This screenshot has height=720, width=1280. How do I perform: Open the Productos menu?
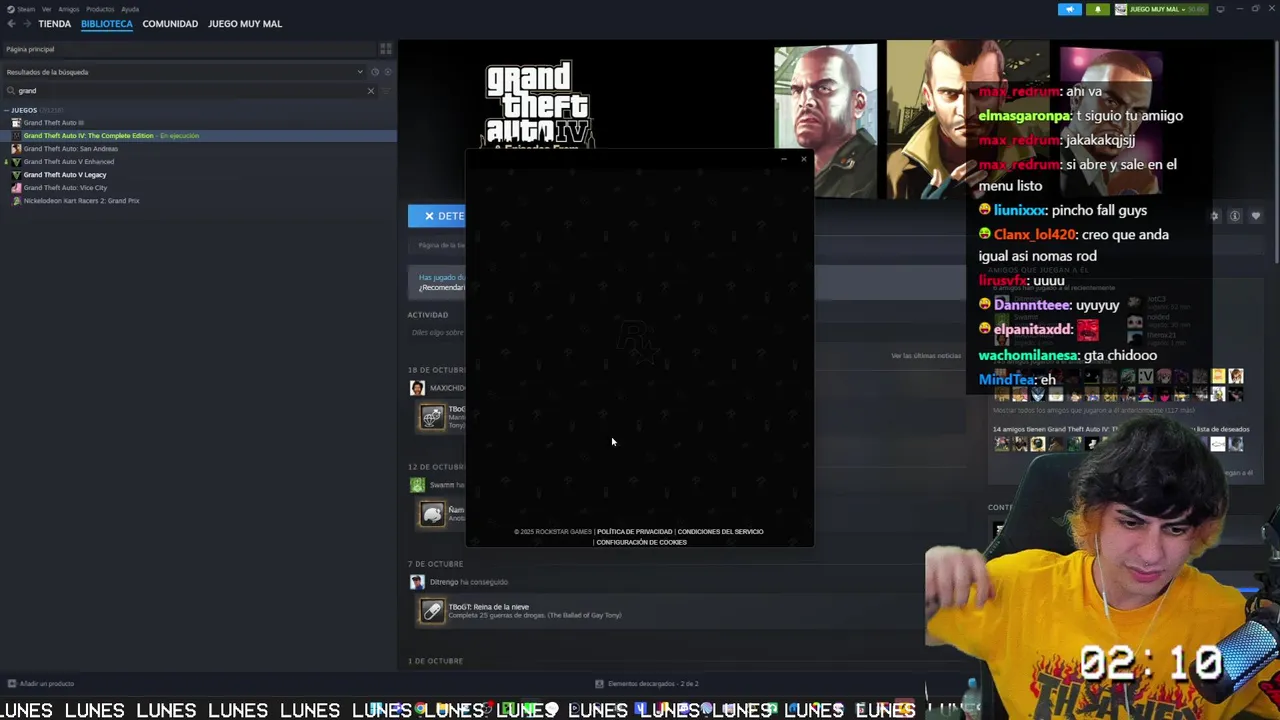pyautogui.click(x=100, y=9)
